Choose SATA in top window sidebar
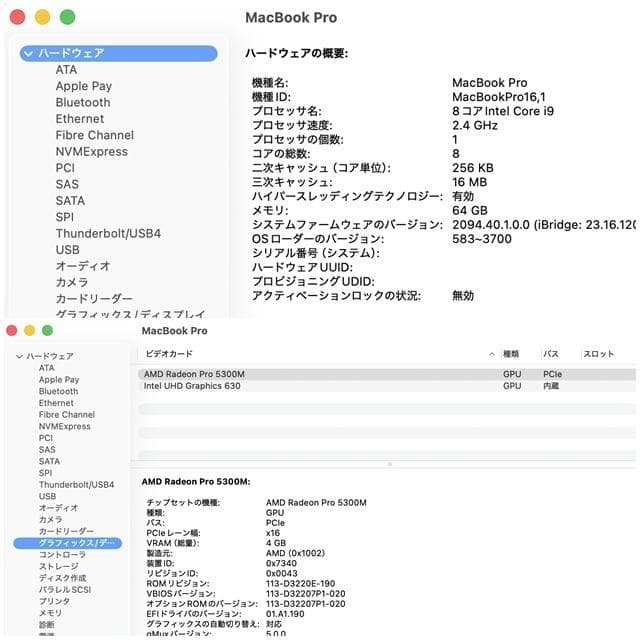The image size is (640, 640). (x=70, y=200)
